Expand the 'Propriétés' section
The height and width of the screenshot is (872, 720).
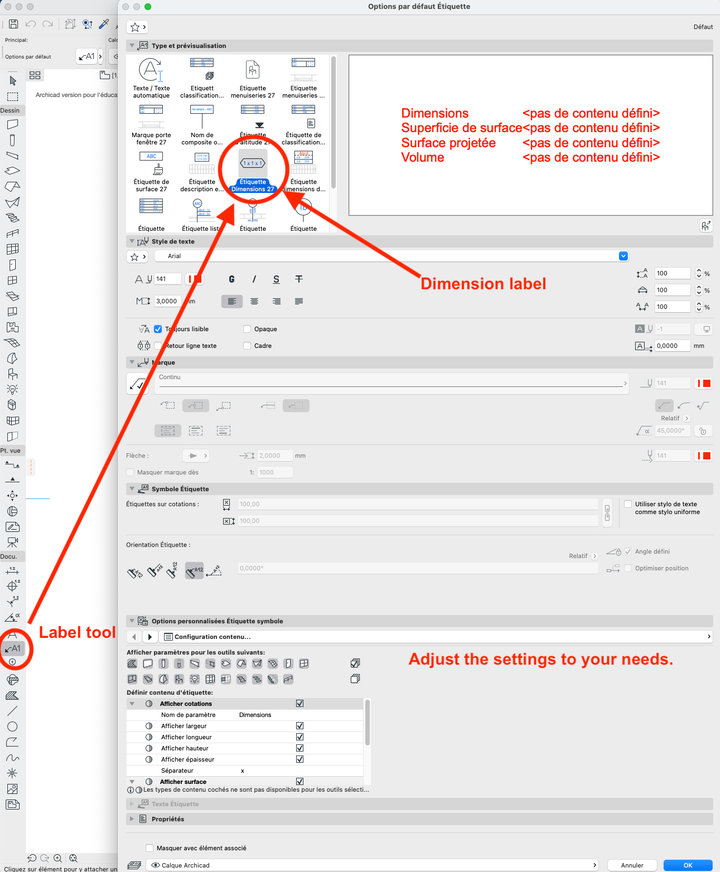(x=132, y=819)
